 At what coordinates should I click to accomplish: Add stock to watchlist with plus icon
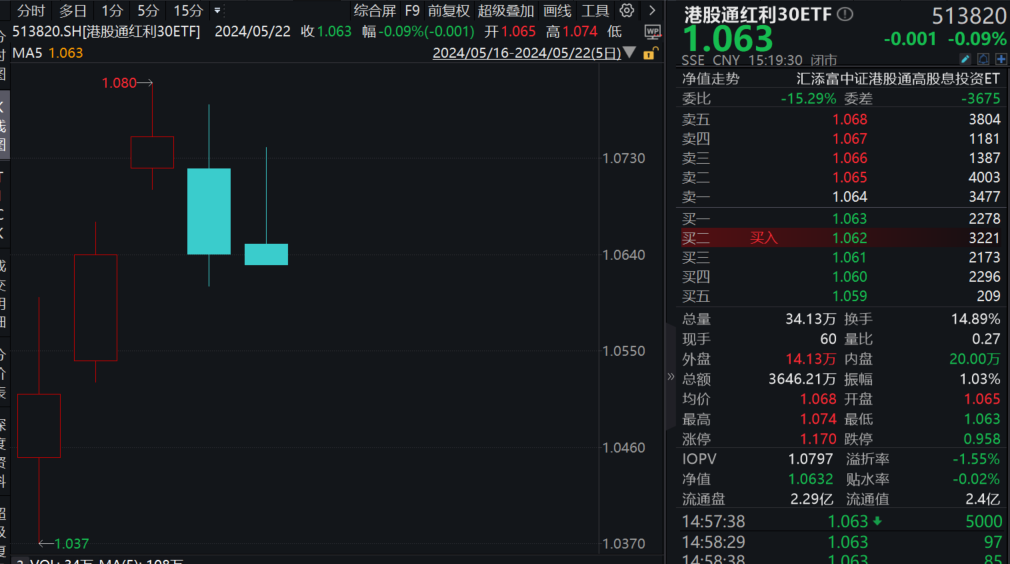(999, 59)
